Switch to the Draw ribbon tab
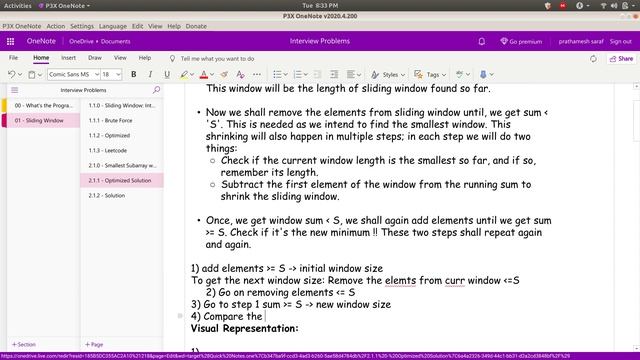 [95, 58]
